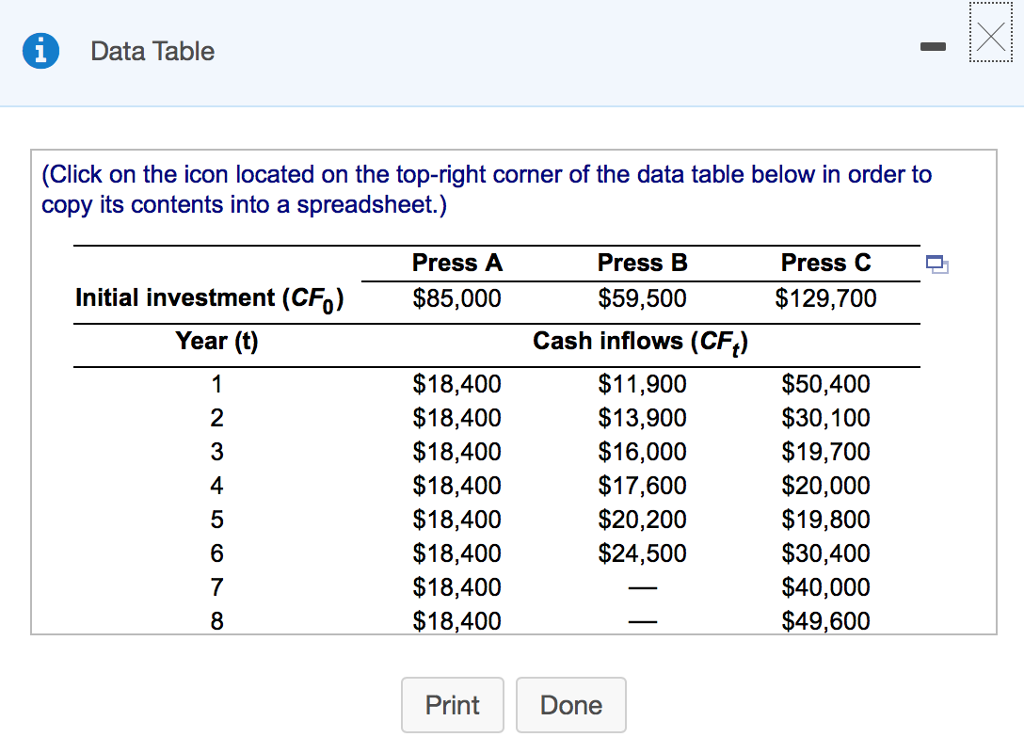Click the $85,000 initial investment cell
The image size is (1024, 753).
click(457, 298)
